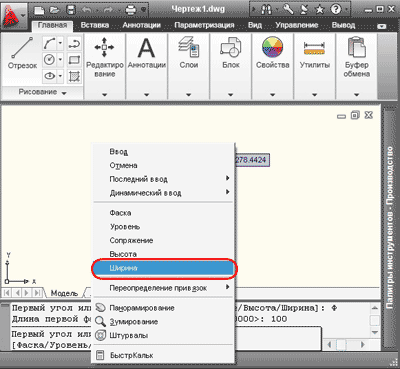Open the Свойства color wheel panel

pyautogui.click(x=273, y=47)
